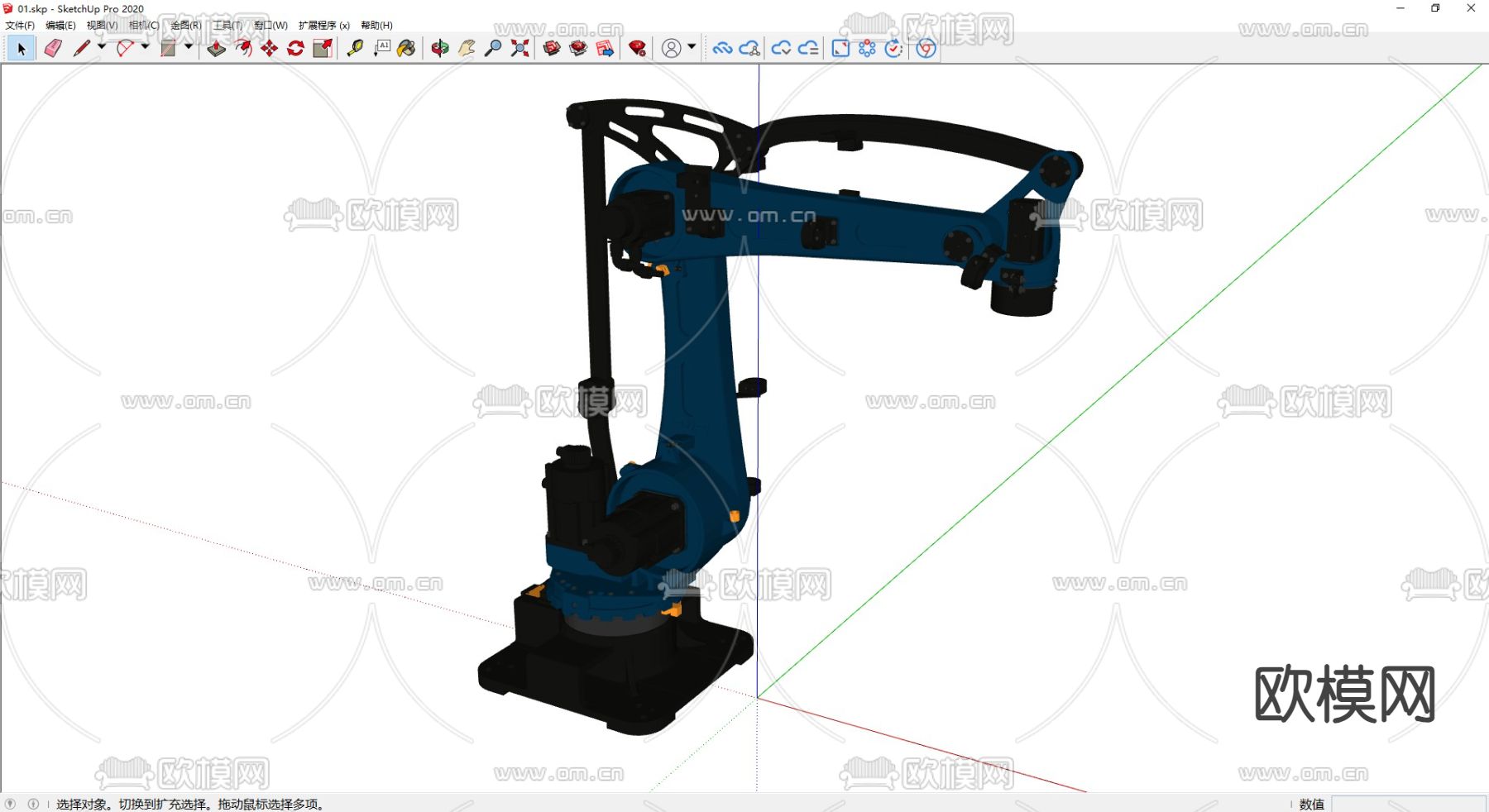Open the Extension Manager ruby icon
The image size is (1489, 812).
pos(637,49)
